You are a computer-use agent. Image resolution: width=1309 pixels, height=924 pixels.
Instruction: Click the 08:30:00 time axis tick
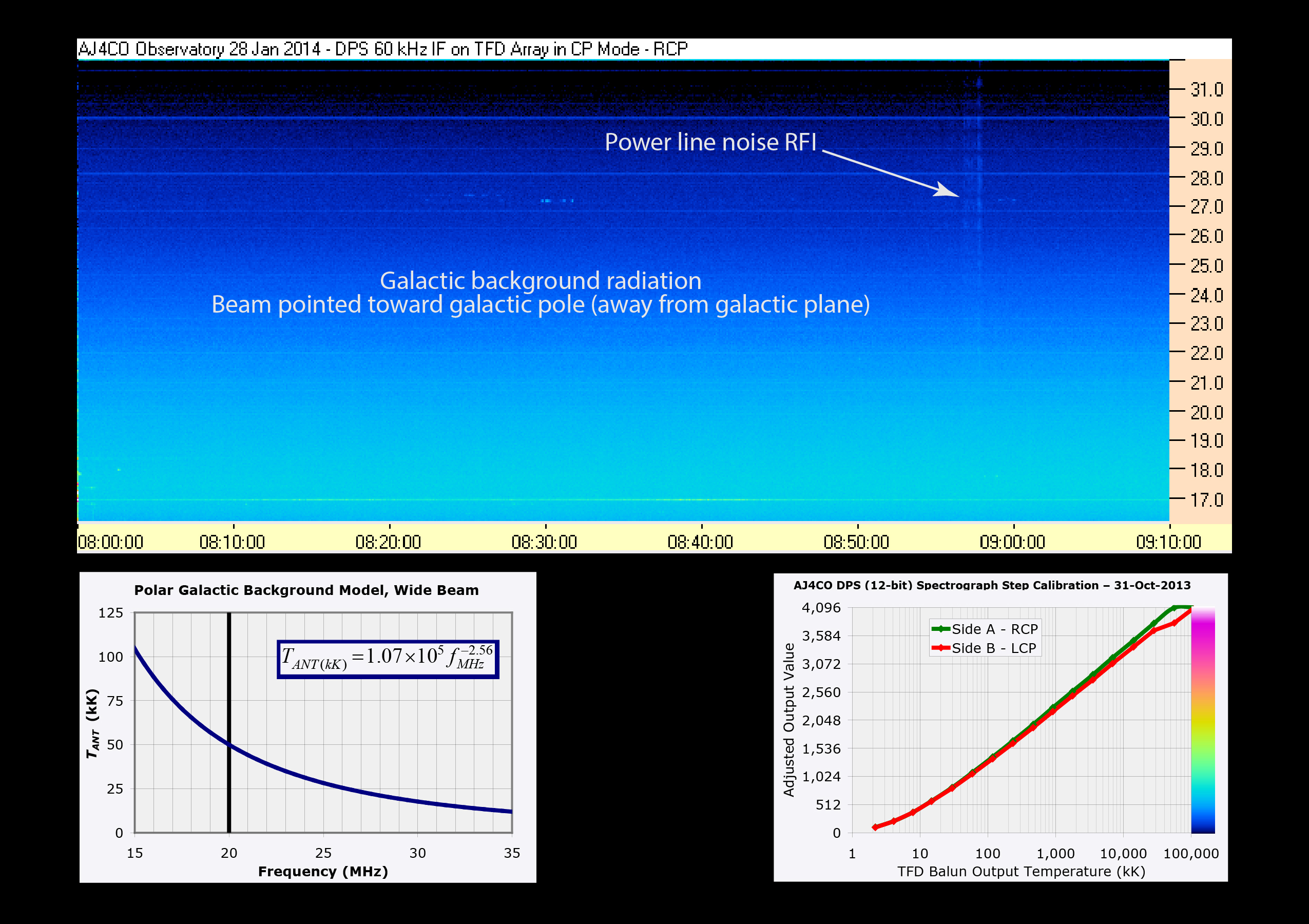tap(545, 542)
